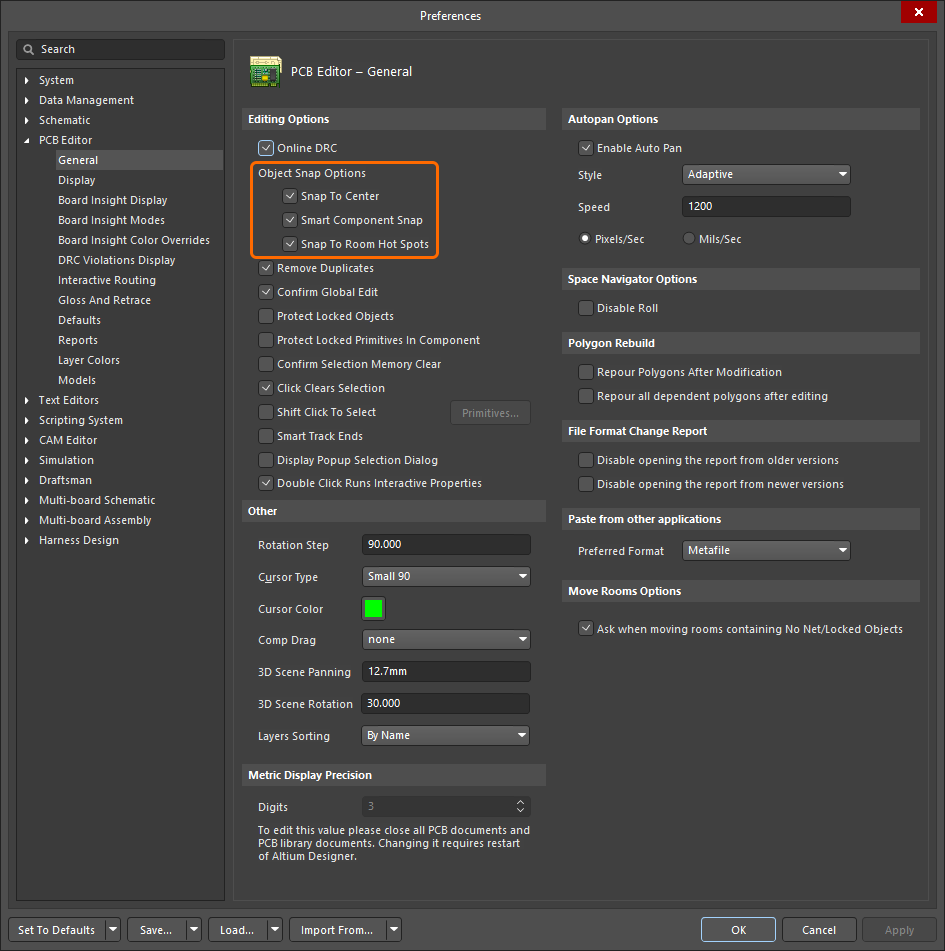The image size is (945, 951).
Task: Select the Models page
Action: (x=77, y=380)
